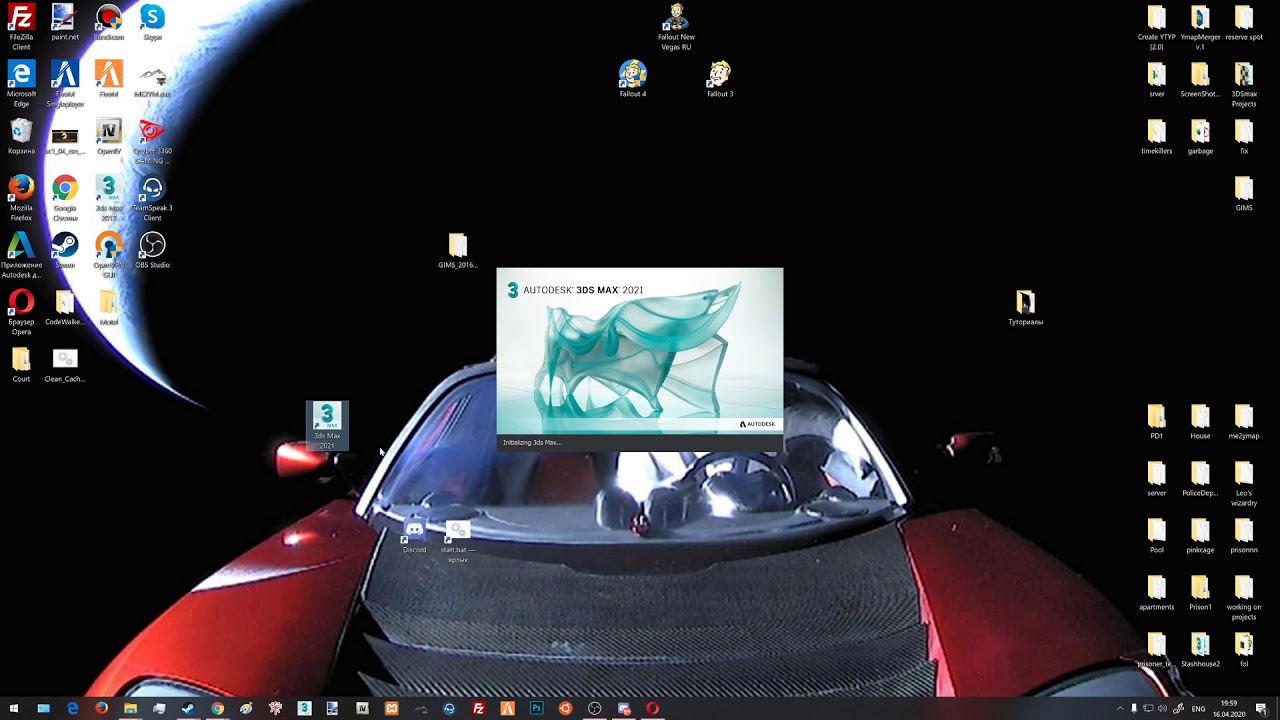Open the FileZilla Client desktop shortcut
This screenshot has height=720, width=1280.
21,27
